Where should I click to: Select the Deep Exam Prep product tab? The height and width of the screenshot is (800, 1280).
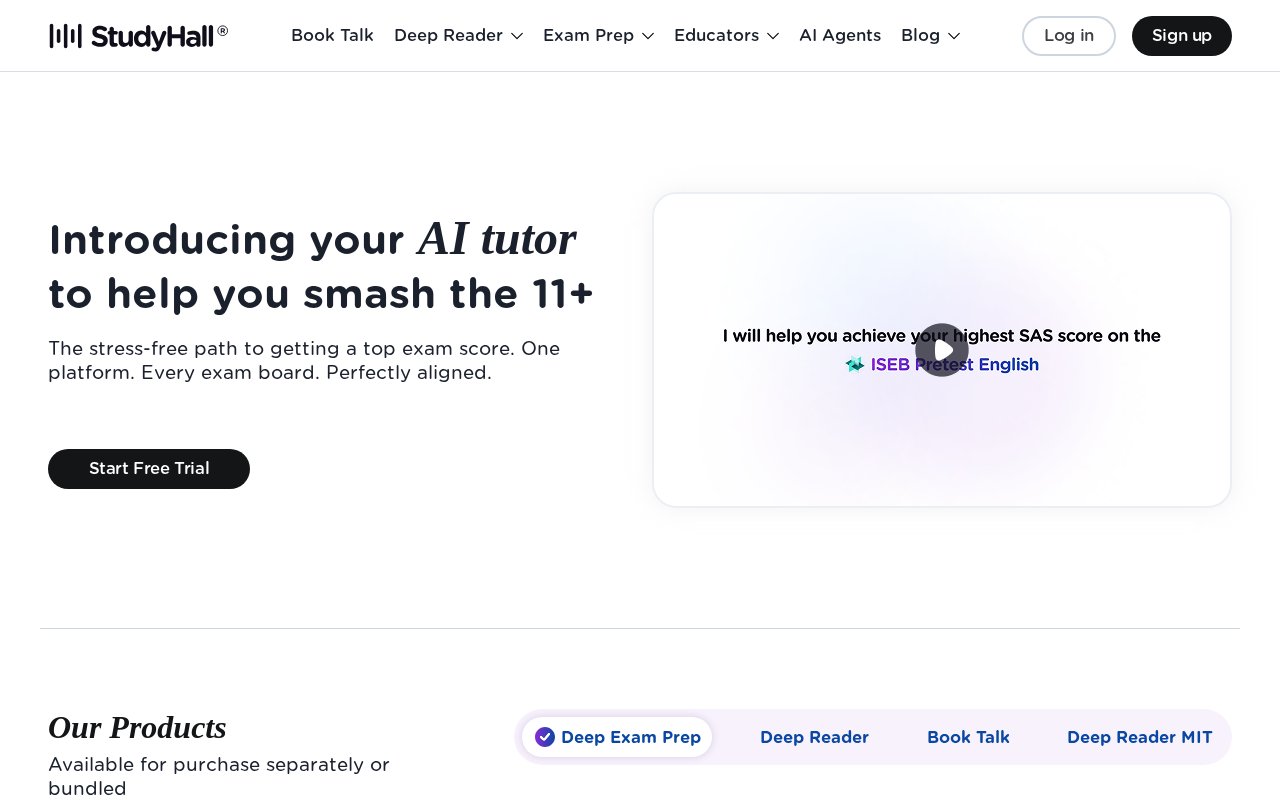point(617,737)
